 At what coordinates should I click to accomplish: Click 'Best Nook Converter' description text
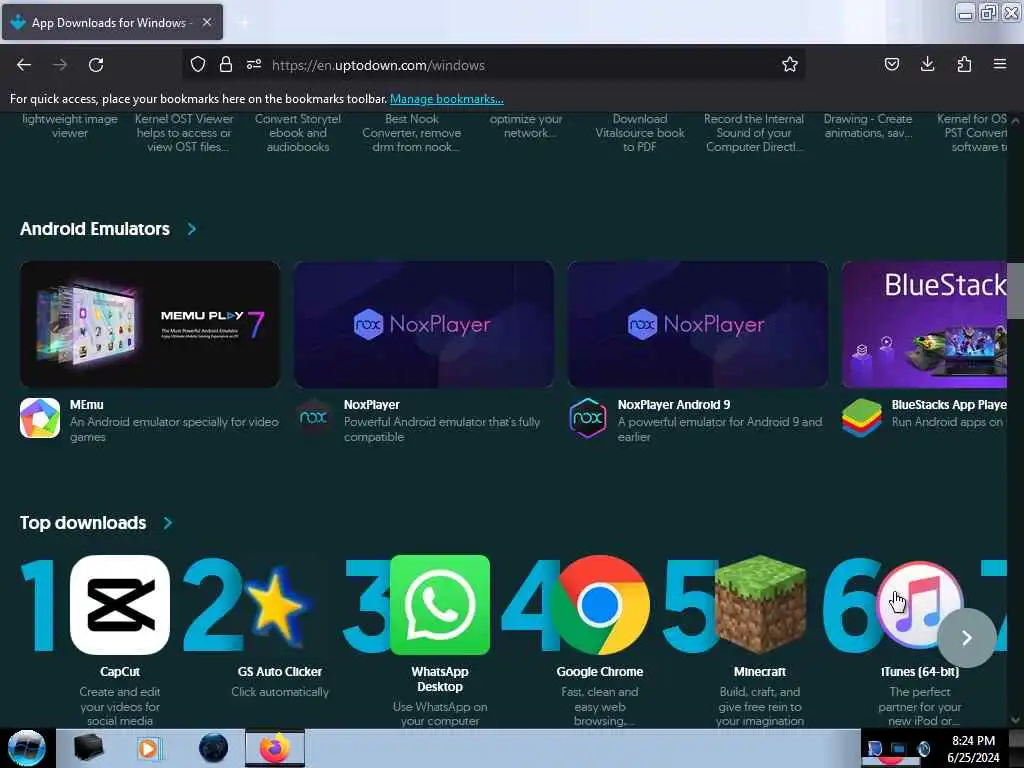[411, 133]
